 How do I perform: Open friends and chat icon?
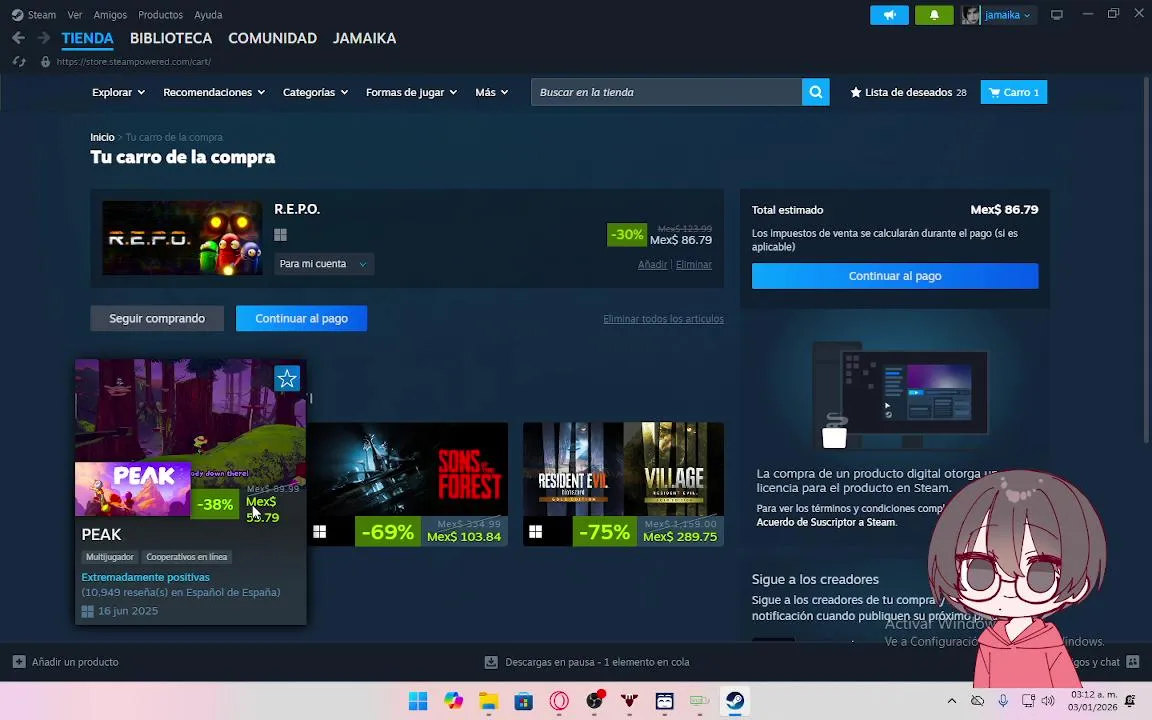[1132, 662]
